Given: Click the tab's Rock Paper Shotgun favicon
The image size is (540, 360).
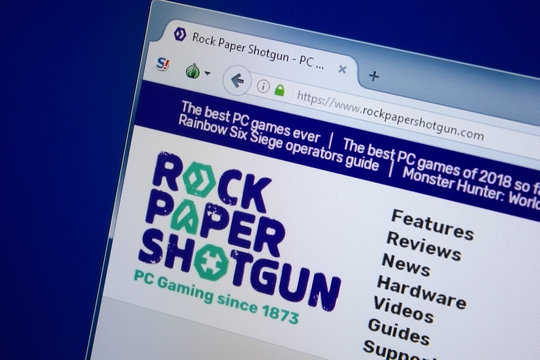Looking at the screenshot, I should click(x=179, y=34).
